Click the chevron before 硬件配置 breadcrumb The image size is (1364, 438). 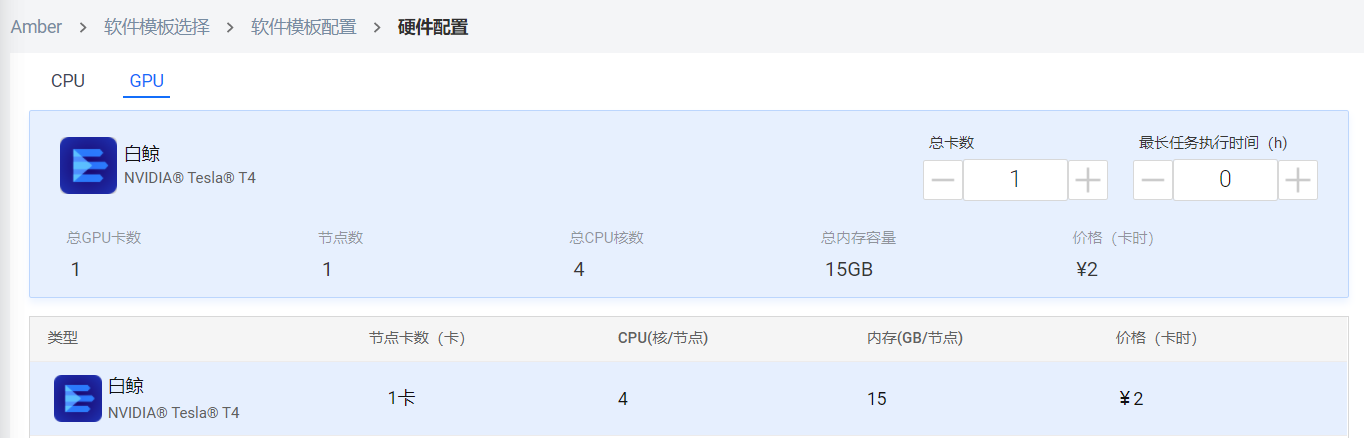pyautogui.click(x=377, y=27)
